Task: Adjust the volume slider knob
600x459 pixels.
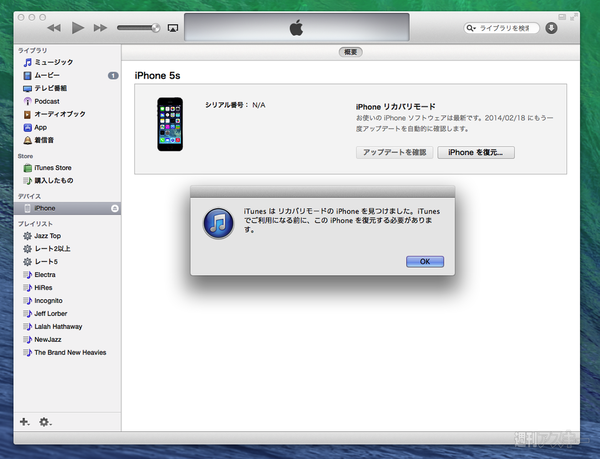Action: tap(155, 28)
